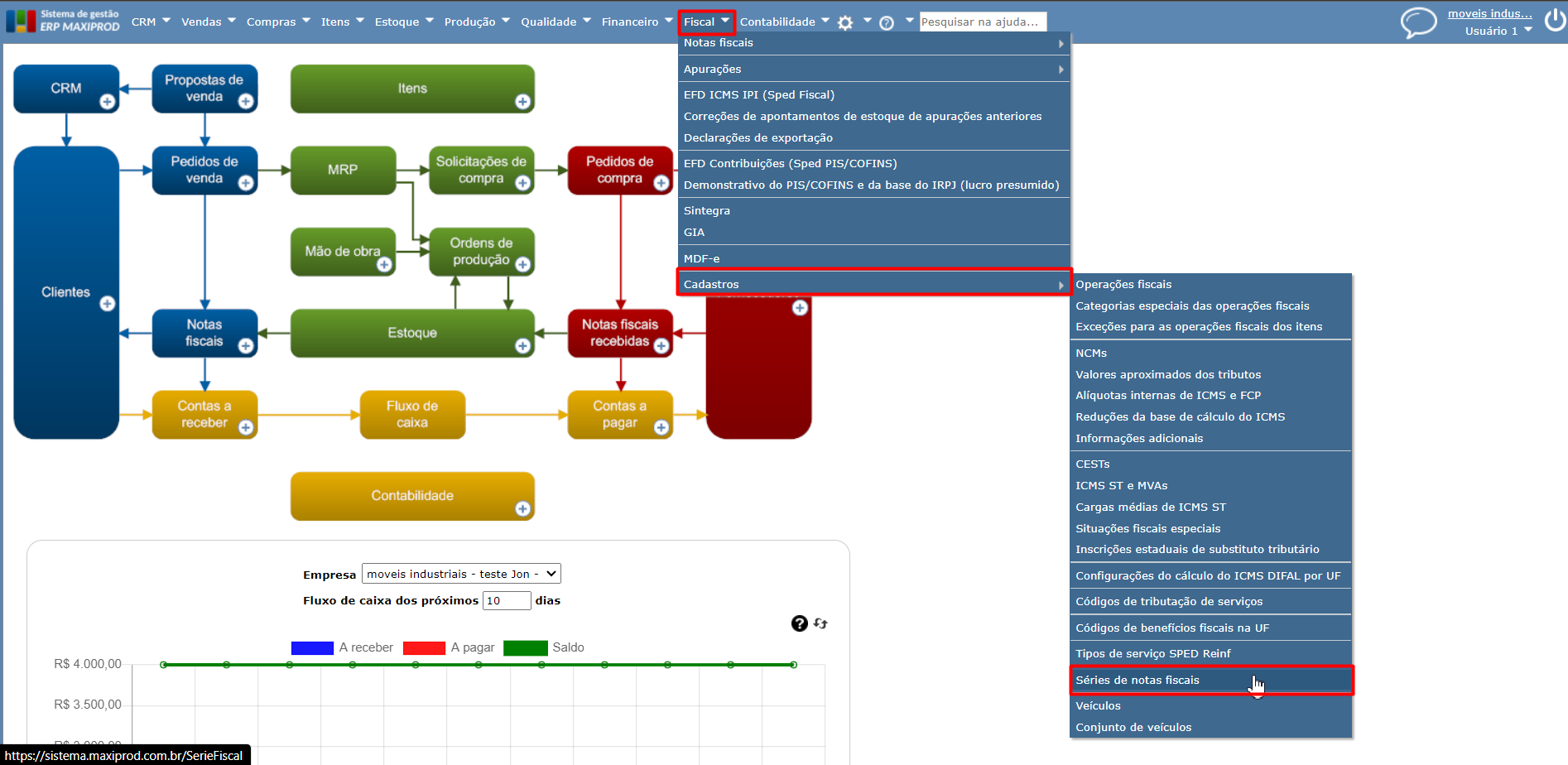Click plus icon on Contabilidade box
The height and width of the screenshot is (765, 1568).
point(522,508)
